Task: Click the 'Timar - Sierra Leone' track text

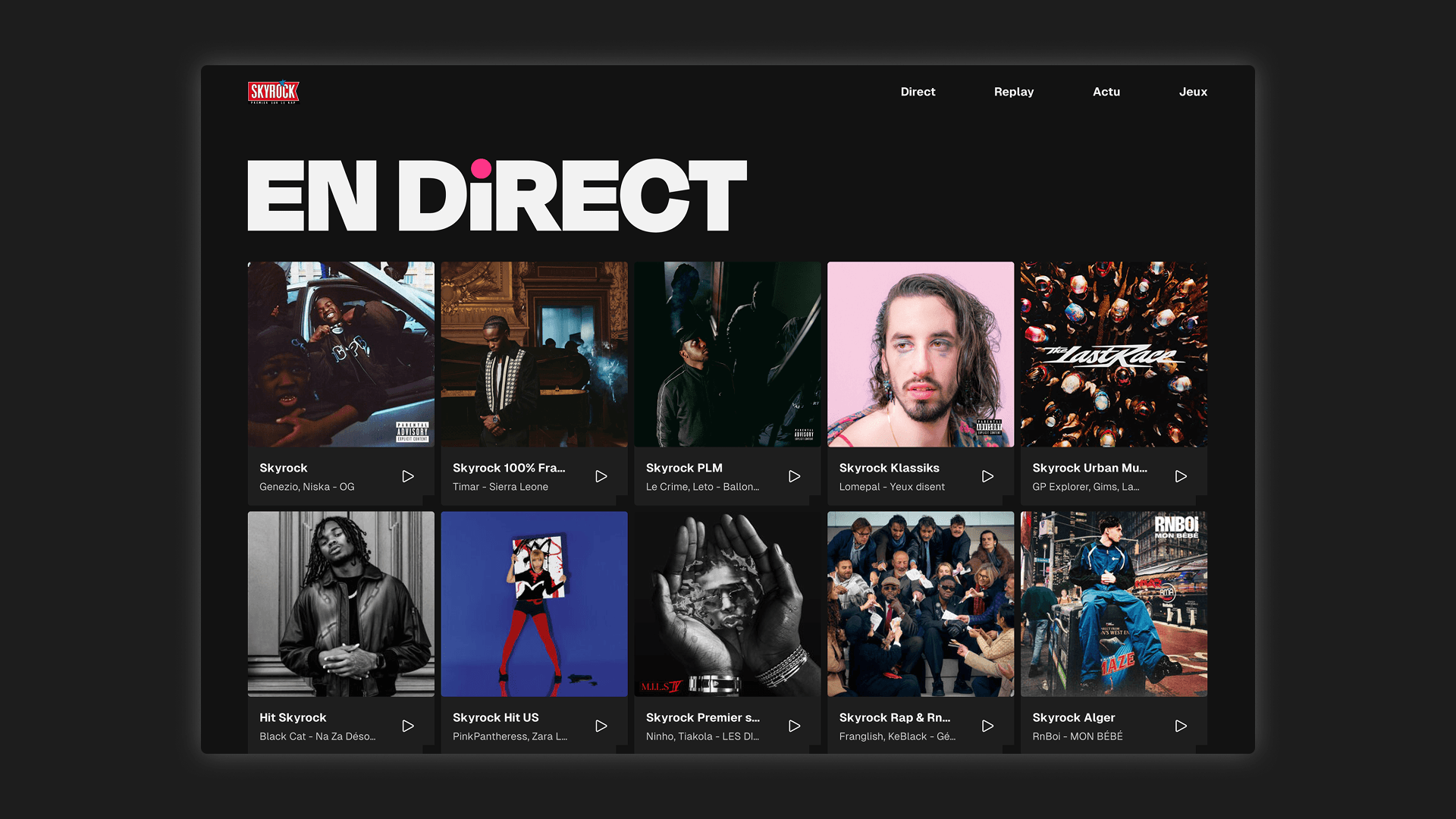Action: click(x=500, y=487)
